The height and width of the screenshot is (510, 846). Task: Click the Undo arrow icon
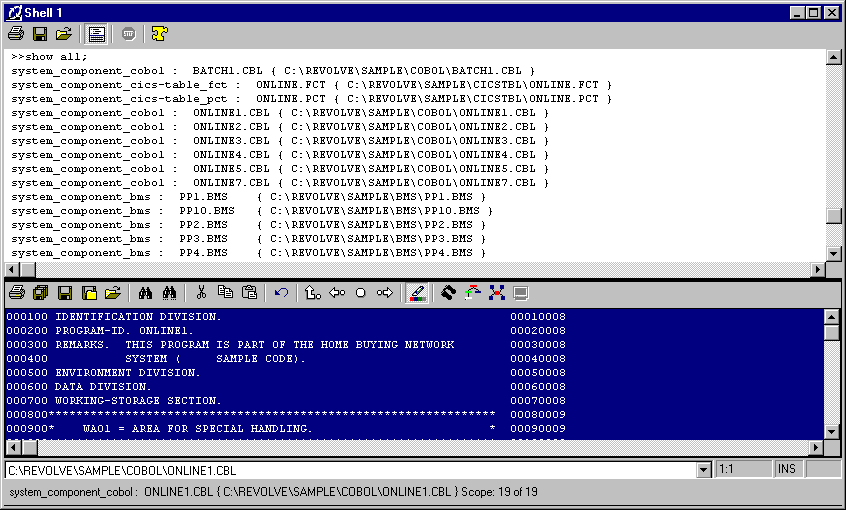(x=281, y=293)
